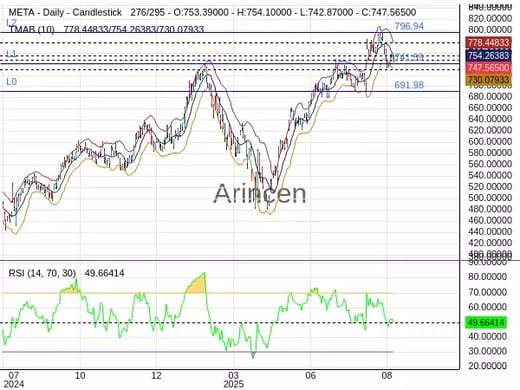
Task: Click the gold 730.07933 lower band price tag
Action: [488, 80]
